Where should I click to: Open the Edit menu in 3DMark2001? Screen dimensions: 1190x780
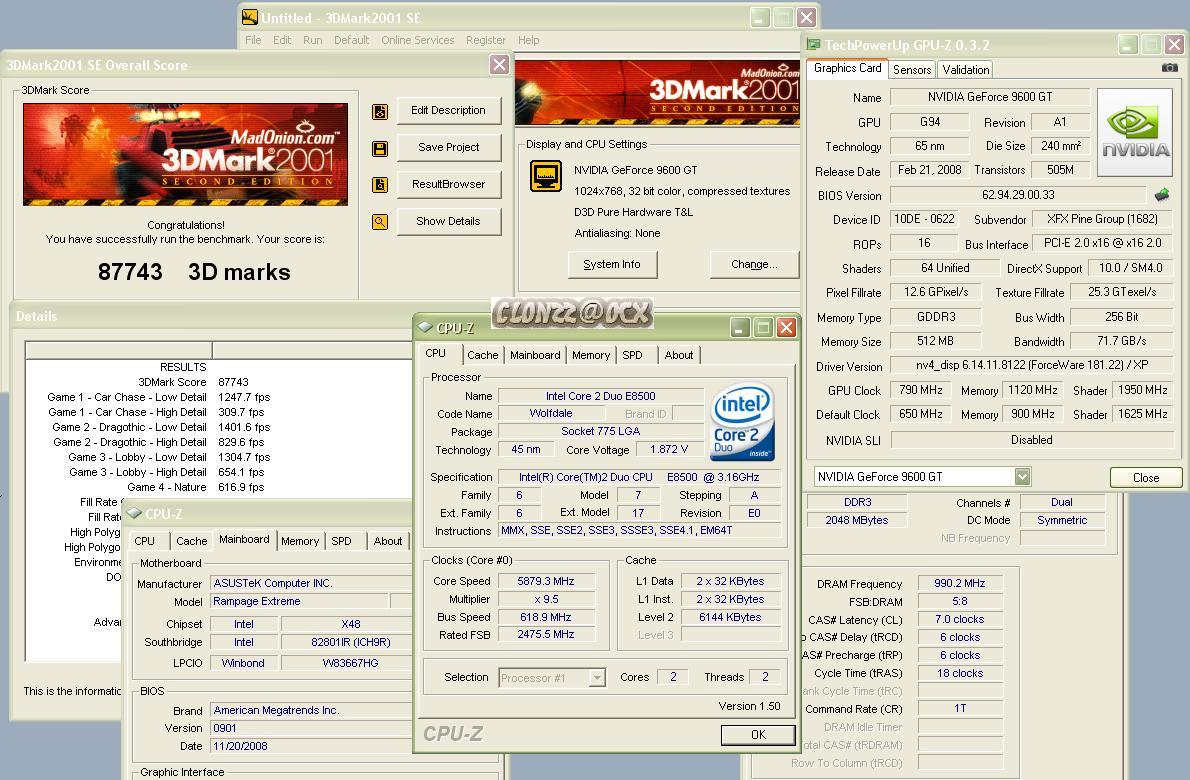point(282,40)
